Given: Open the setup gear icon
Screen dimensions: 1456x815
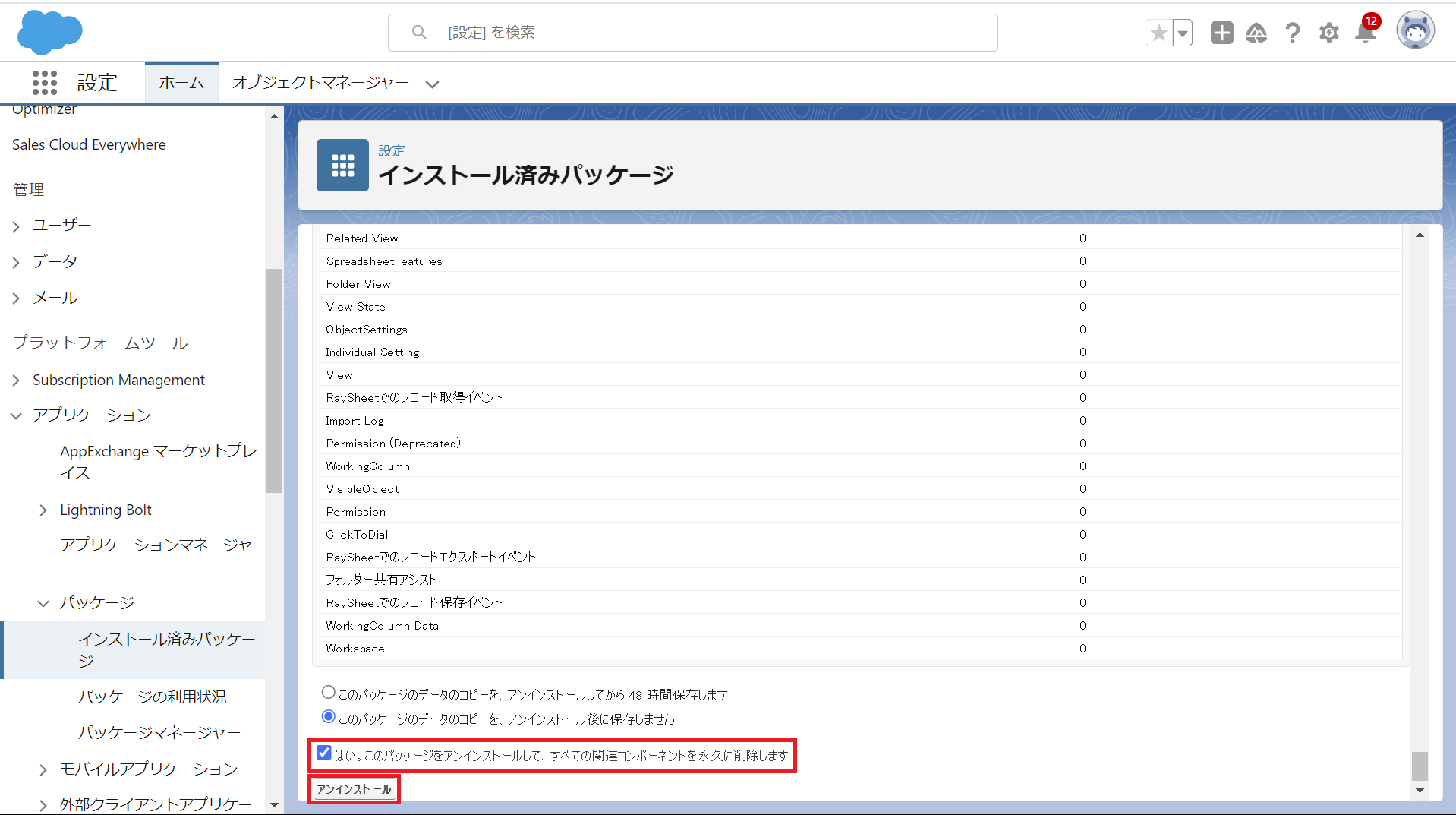Looking at the screenshot, I should [x=1328, y=33].
